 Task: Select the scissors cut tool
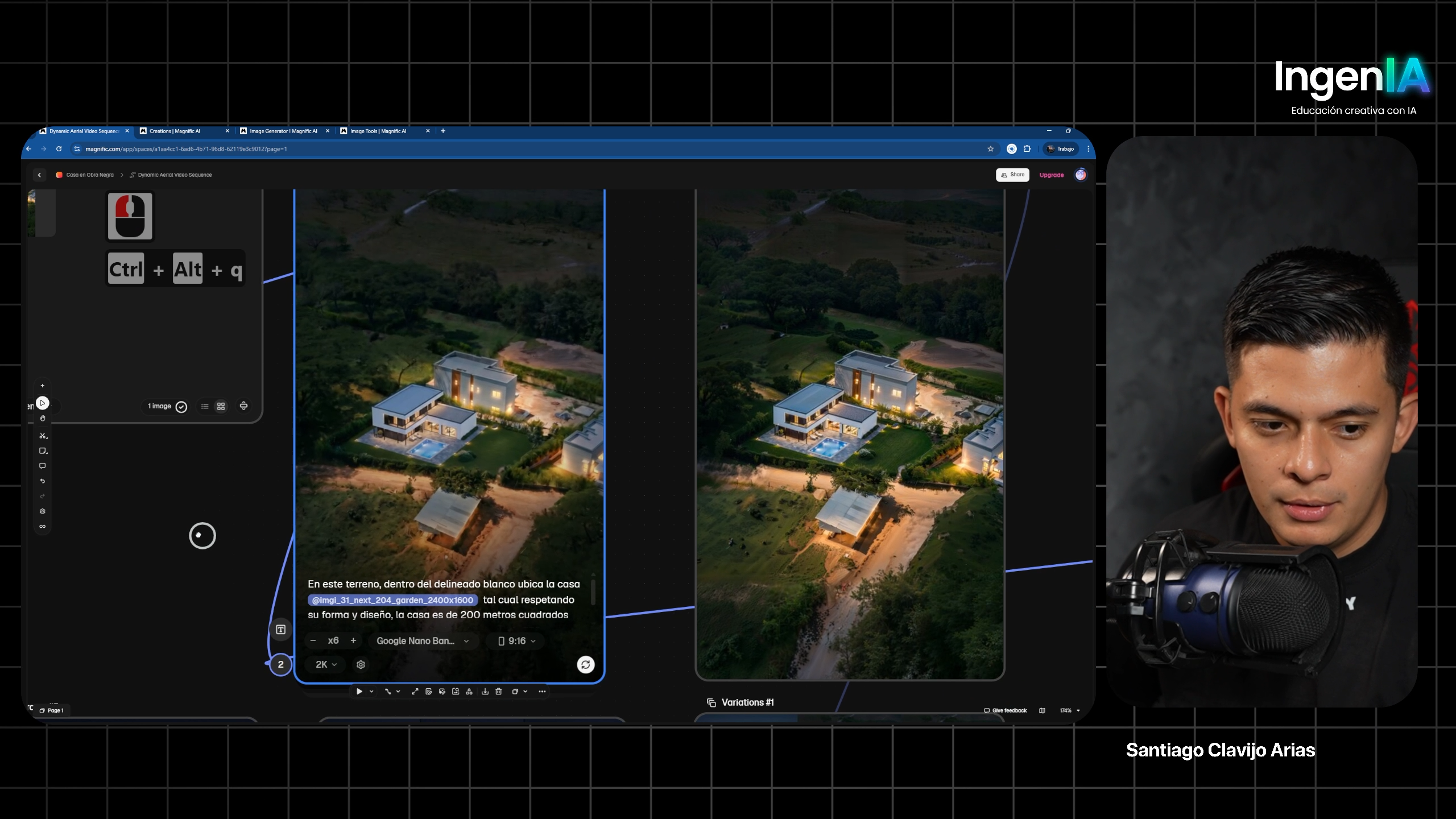(x=43, y=436)
